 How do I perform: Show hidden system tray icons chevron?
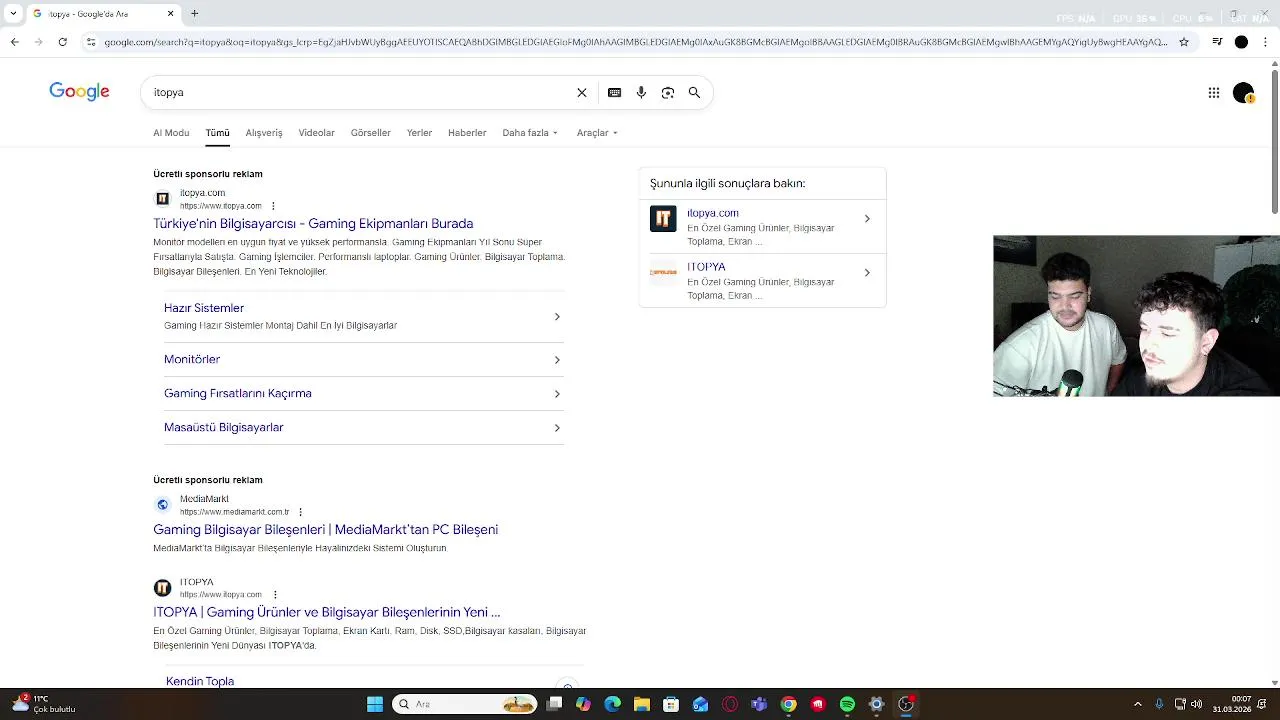coord(1138,704)
